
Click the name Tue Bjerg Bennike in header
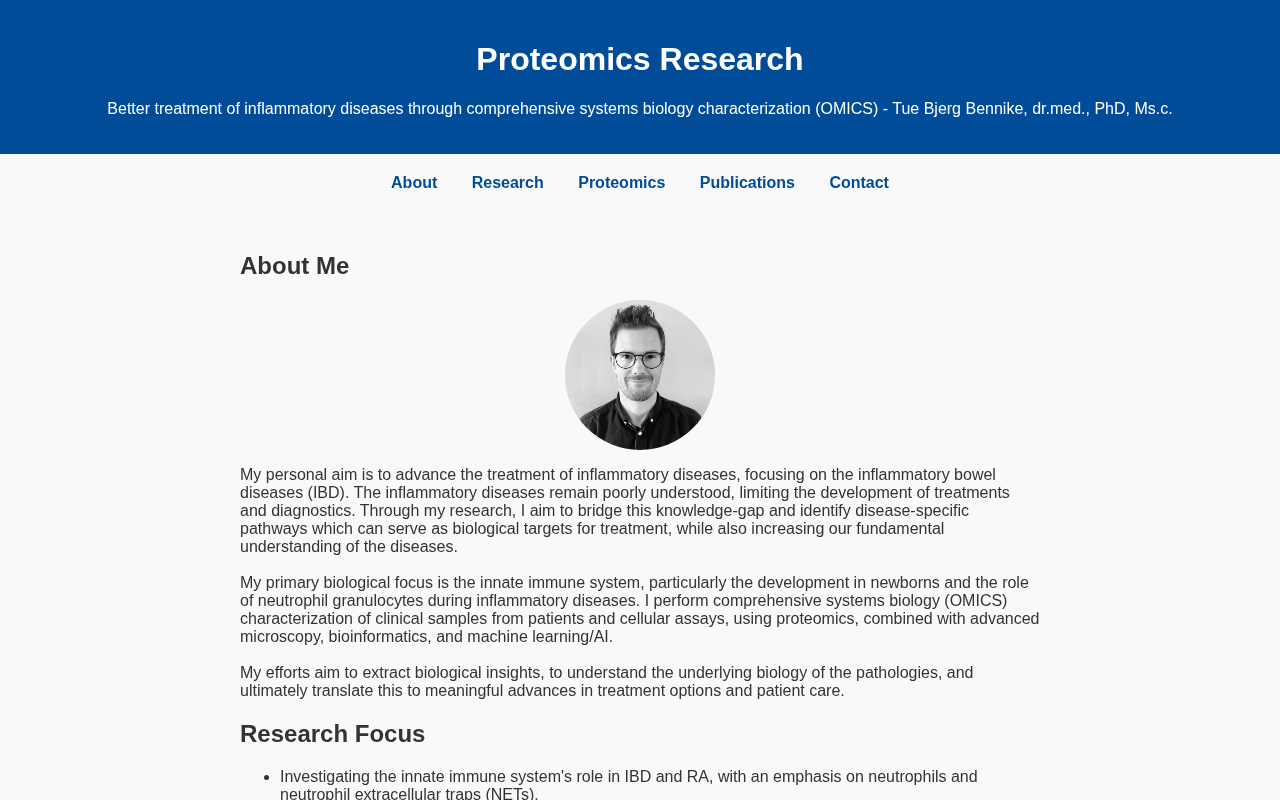click(958, 109)
